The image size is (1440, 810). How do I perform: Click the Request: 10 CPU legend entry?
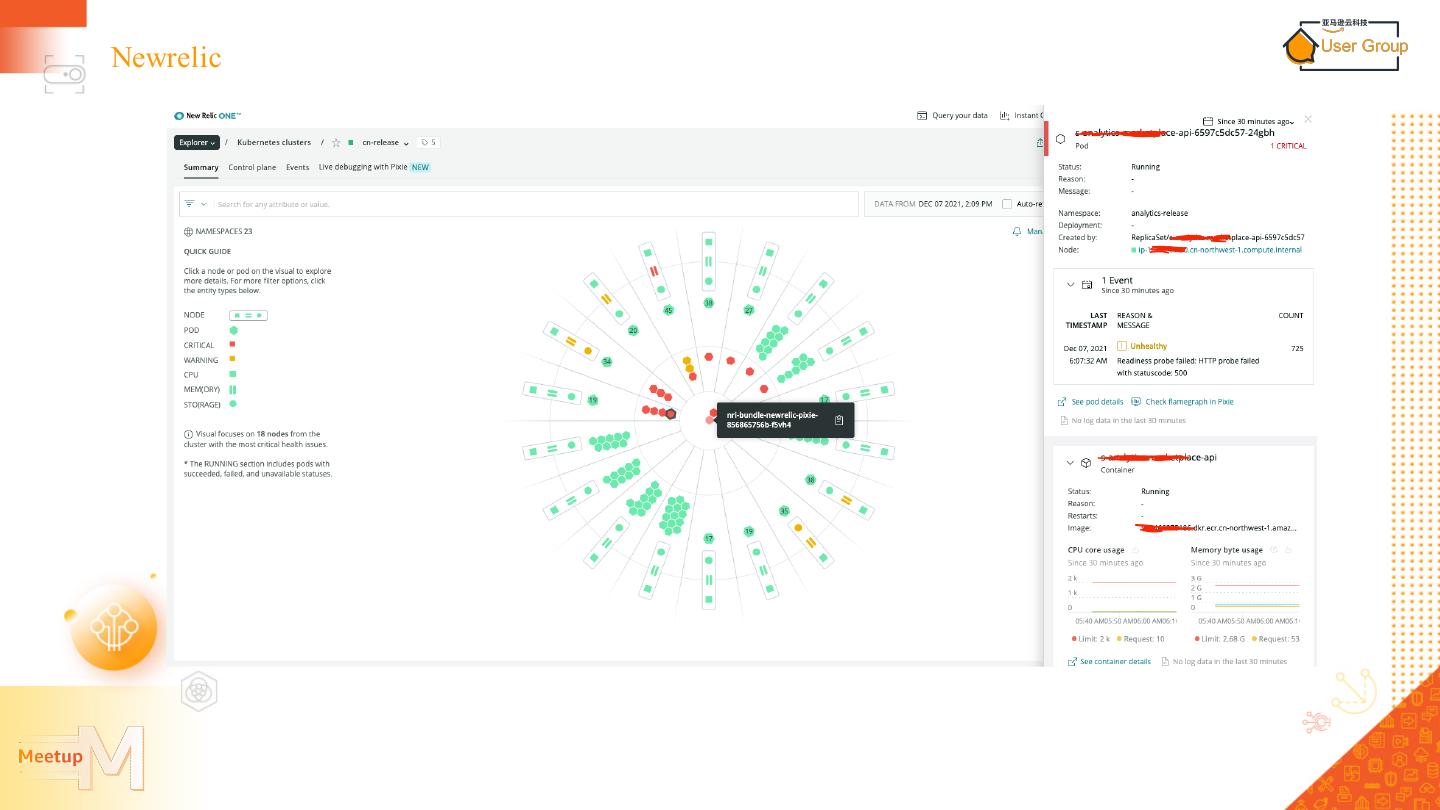click(1141, 639)
